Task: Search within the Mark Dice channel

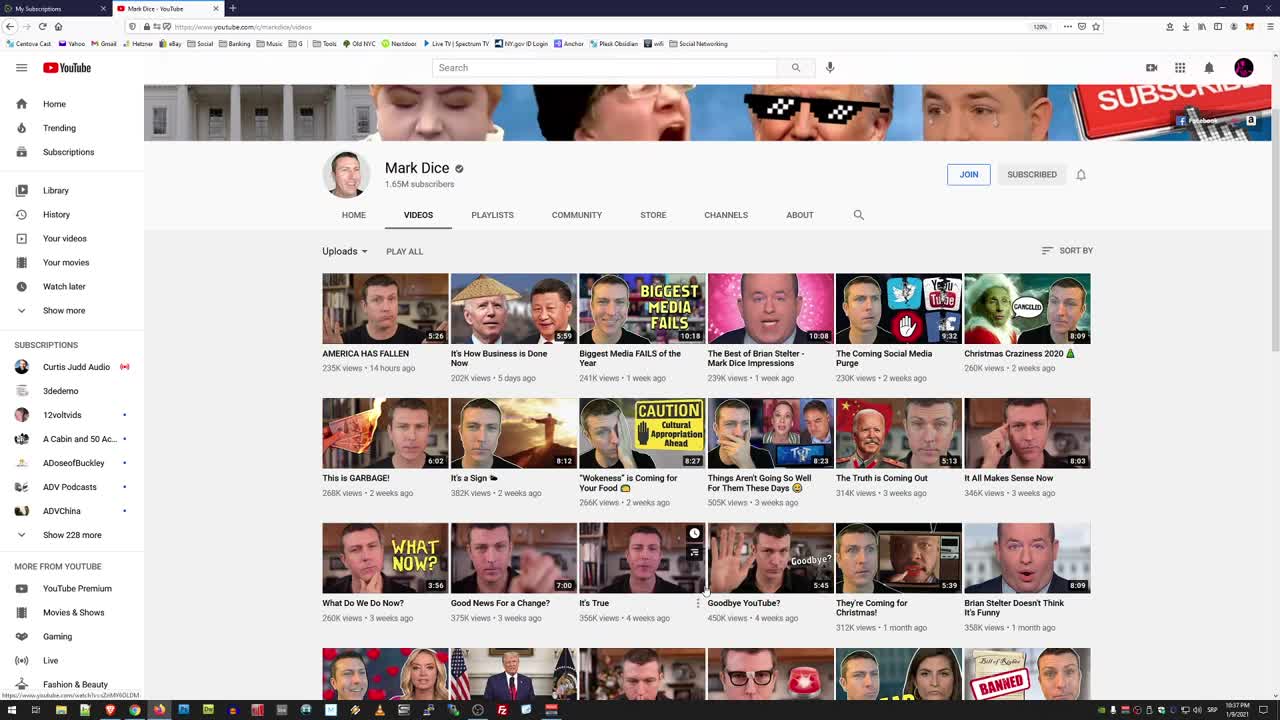Action: tap(858, 215)
